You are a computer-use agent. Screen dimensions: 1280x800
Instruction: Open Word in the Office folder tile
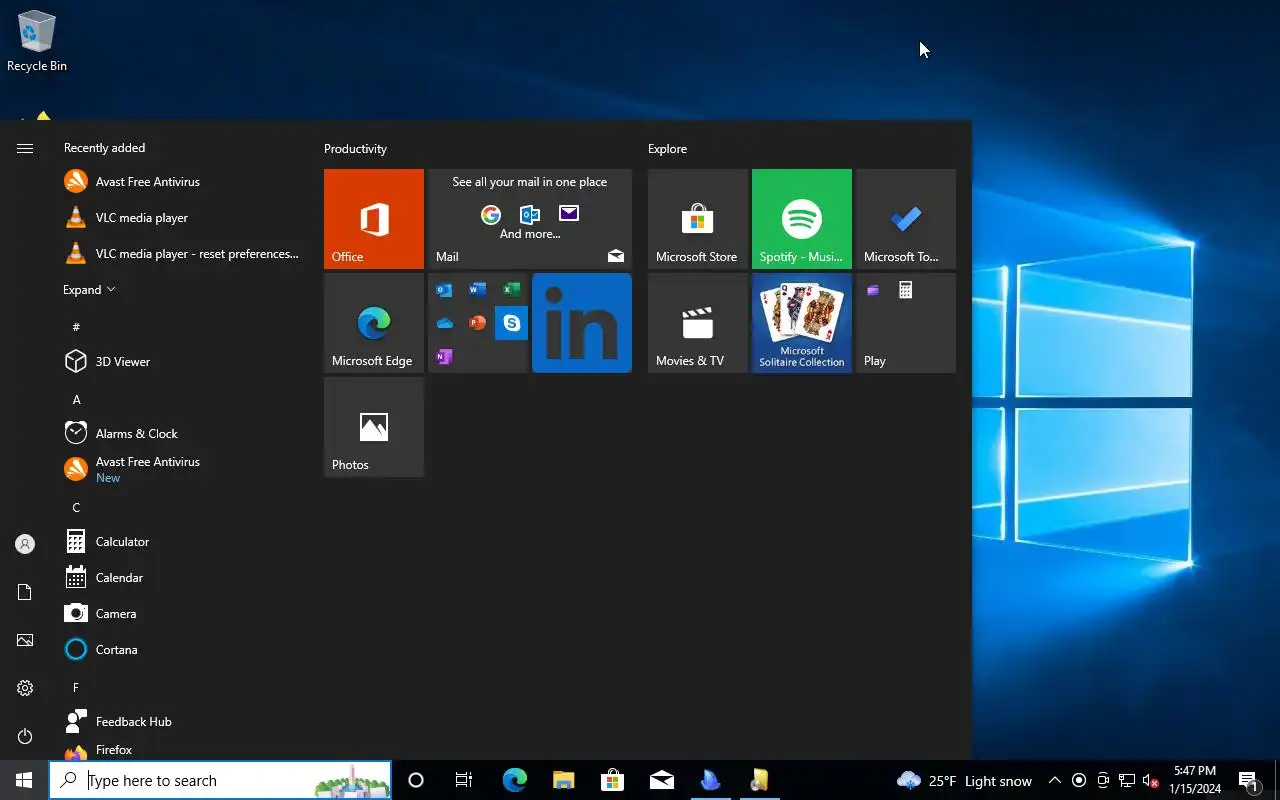click(x=478, y=290)
